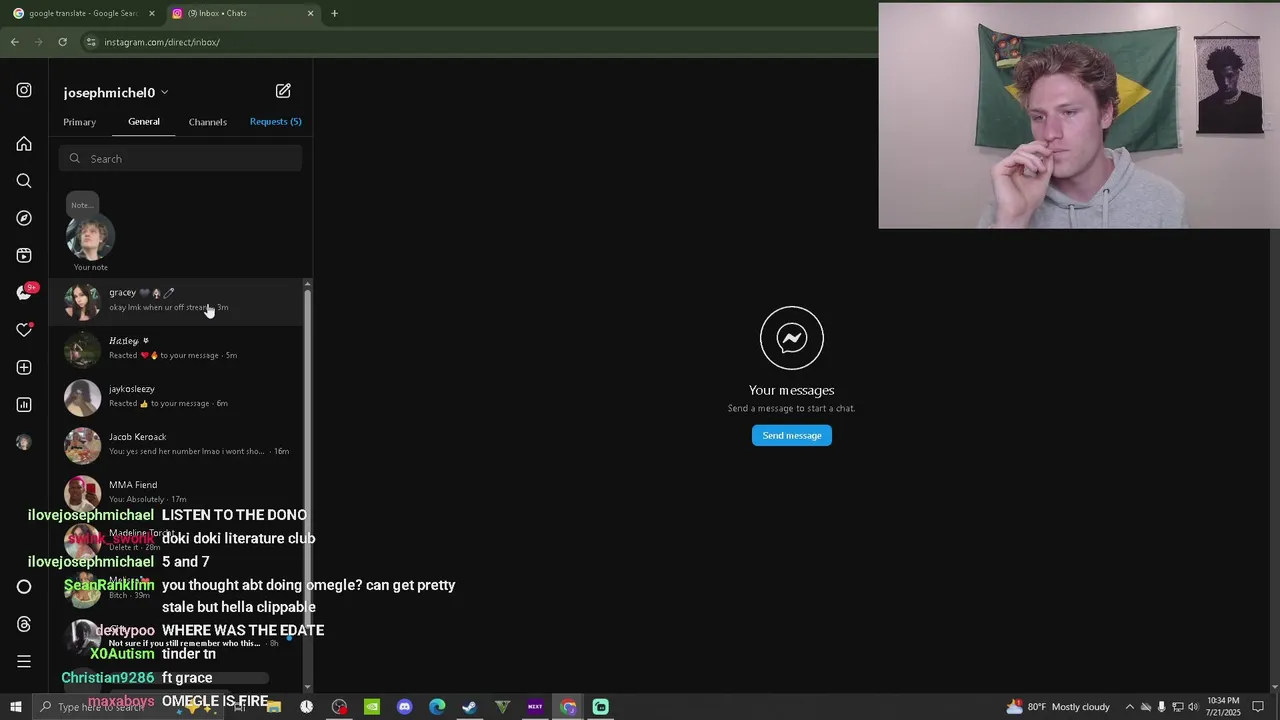Open File Explorer from taskbar
The width and height of the screenshot is (1280, 720).
click(x=273, y=707)
